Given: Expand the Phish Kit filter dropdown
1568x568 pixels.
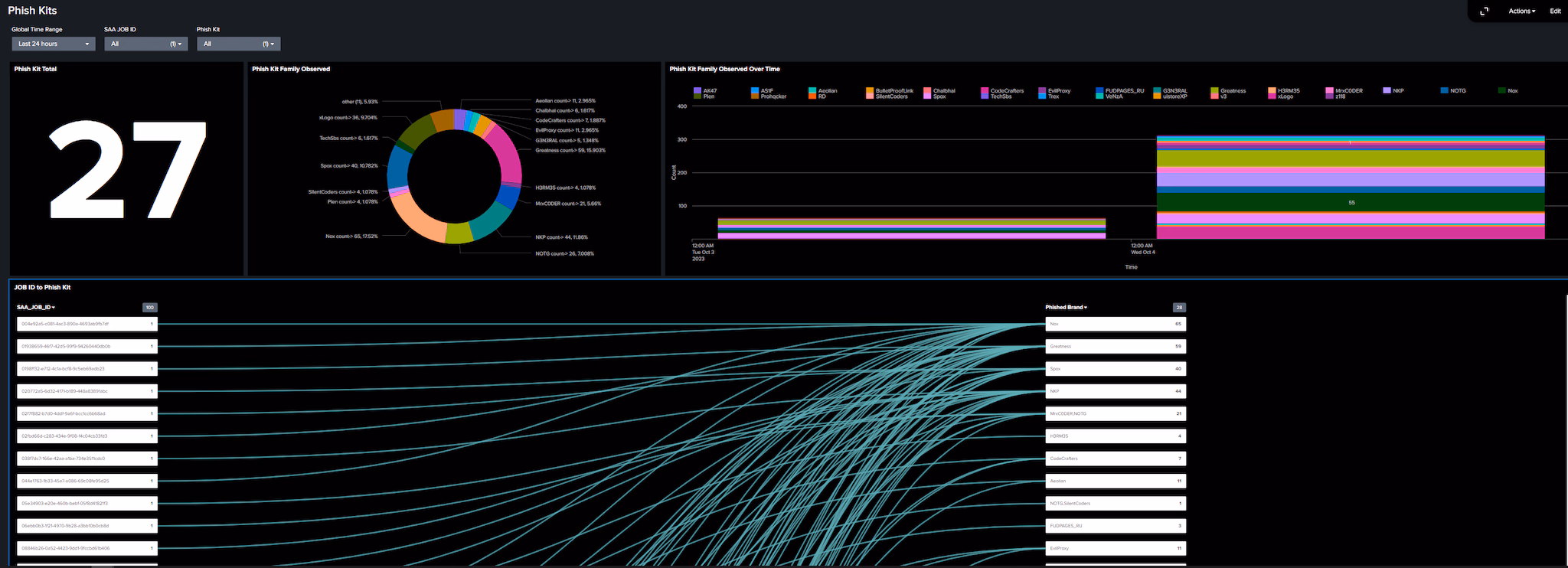Looking at the screenshot, I should (x=239, y=44).
